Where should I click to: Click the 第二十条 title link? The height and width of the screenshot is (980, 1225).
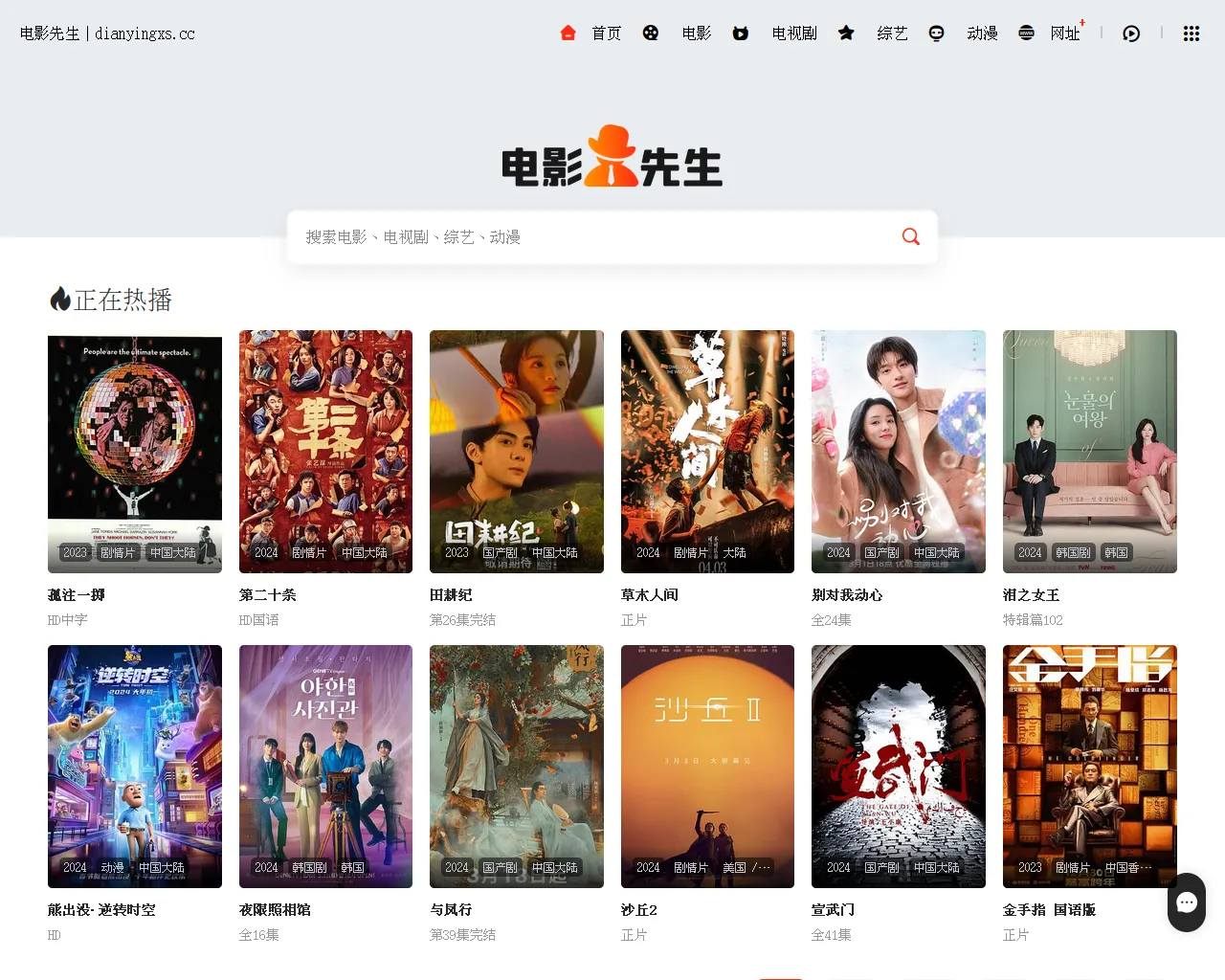(x=268, y=594)
